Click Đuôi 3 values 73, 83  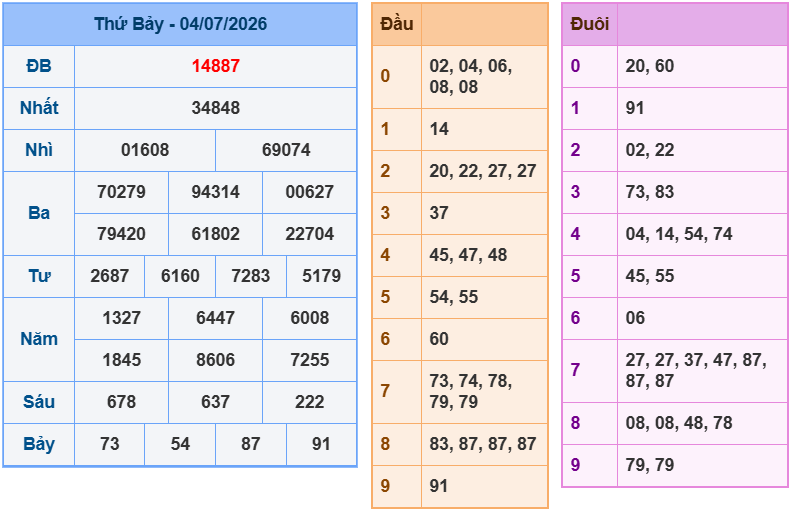[650, 192]
